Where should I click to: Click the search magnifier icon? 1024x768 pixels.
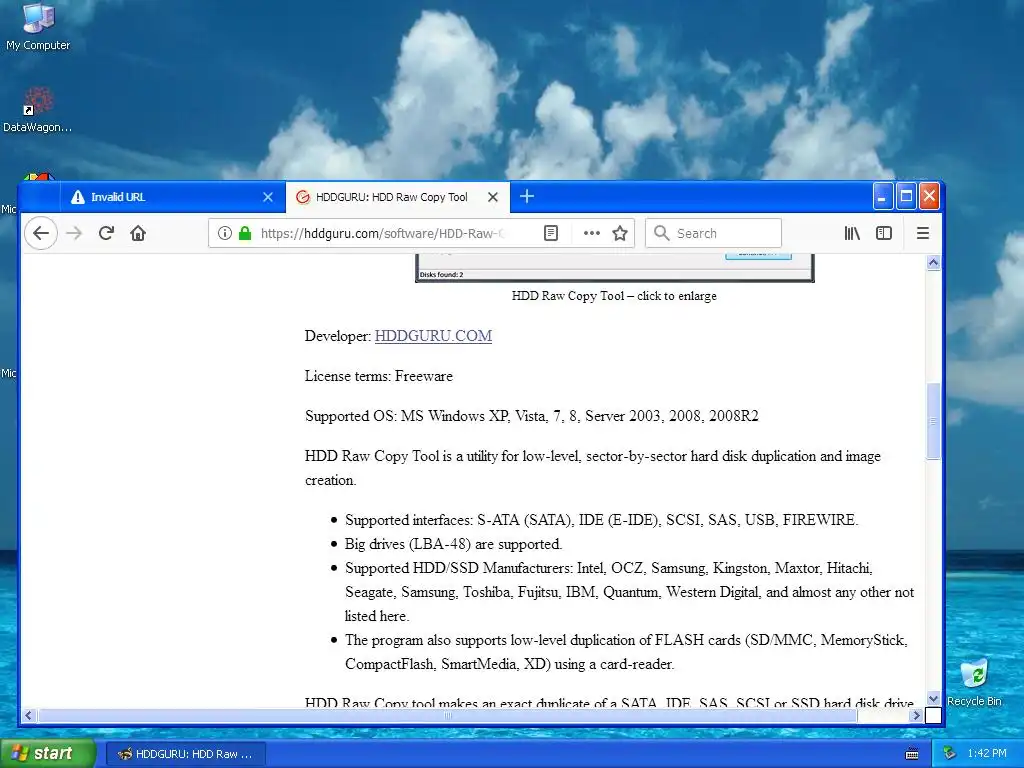coord(662,233)
